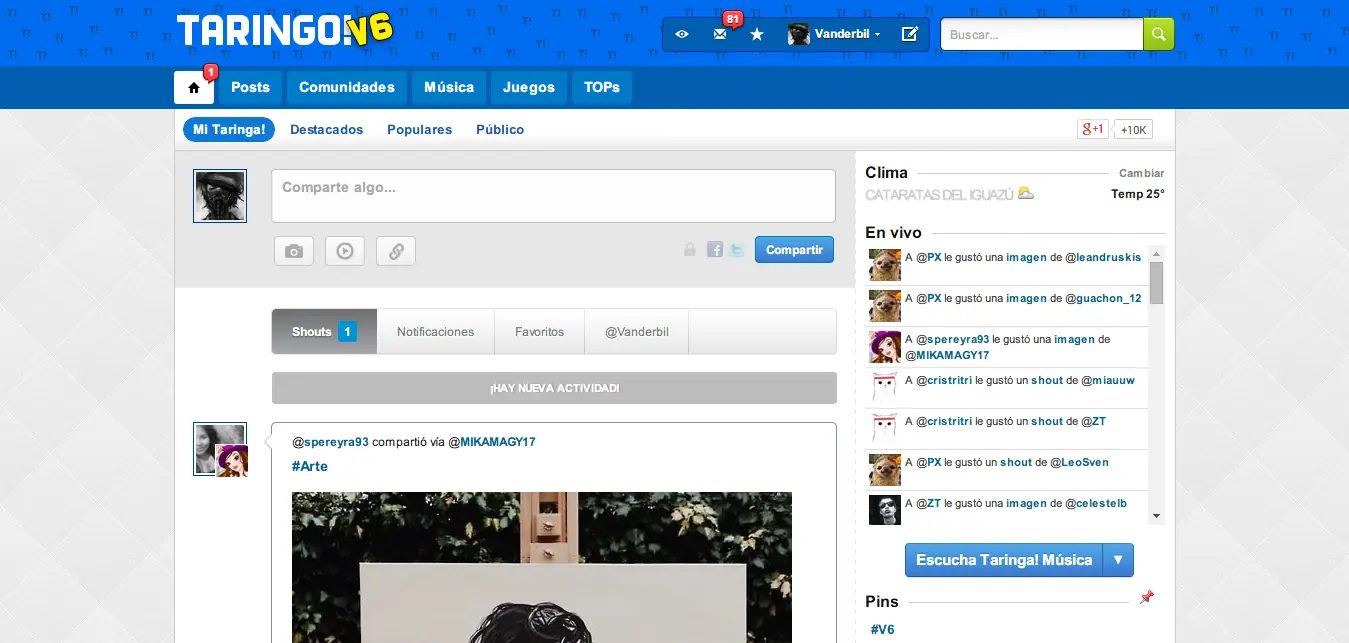The width and height of the screenshot is (1349, 643).
Task: Click the @leandruskis link in En vivo
Action: coord(1103,257)
